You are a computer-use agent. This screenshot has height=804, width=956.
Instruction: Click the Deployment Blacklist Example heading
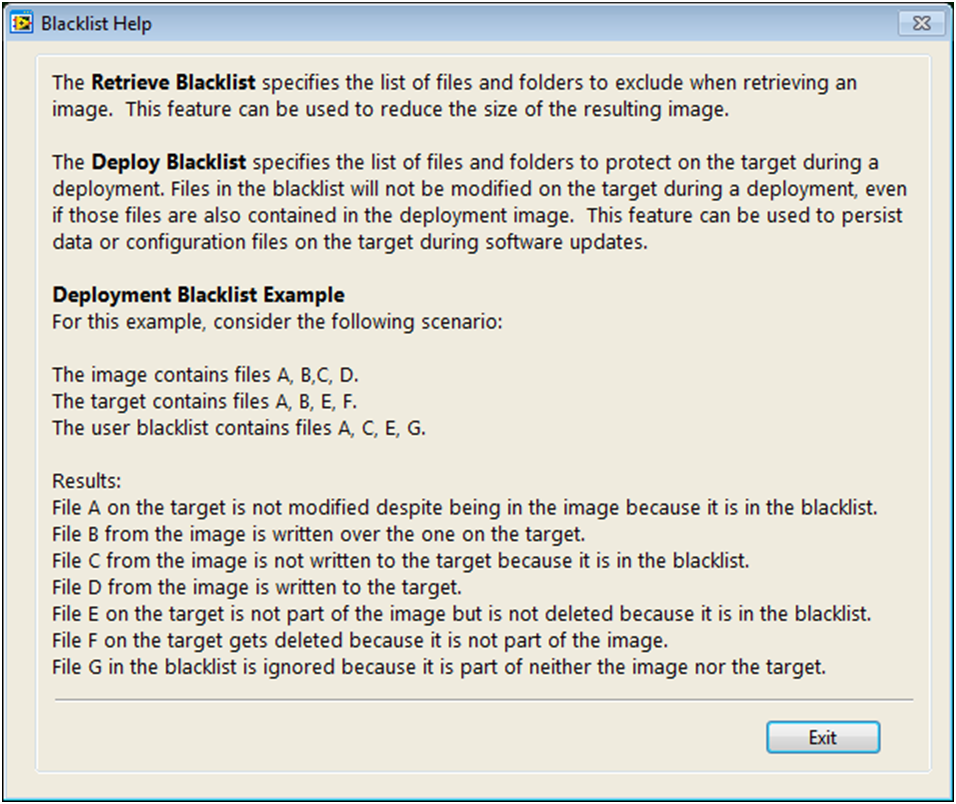198,295
